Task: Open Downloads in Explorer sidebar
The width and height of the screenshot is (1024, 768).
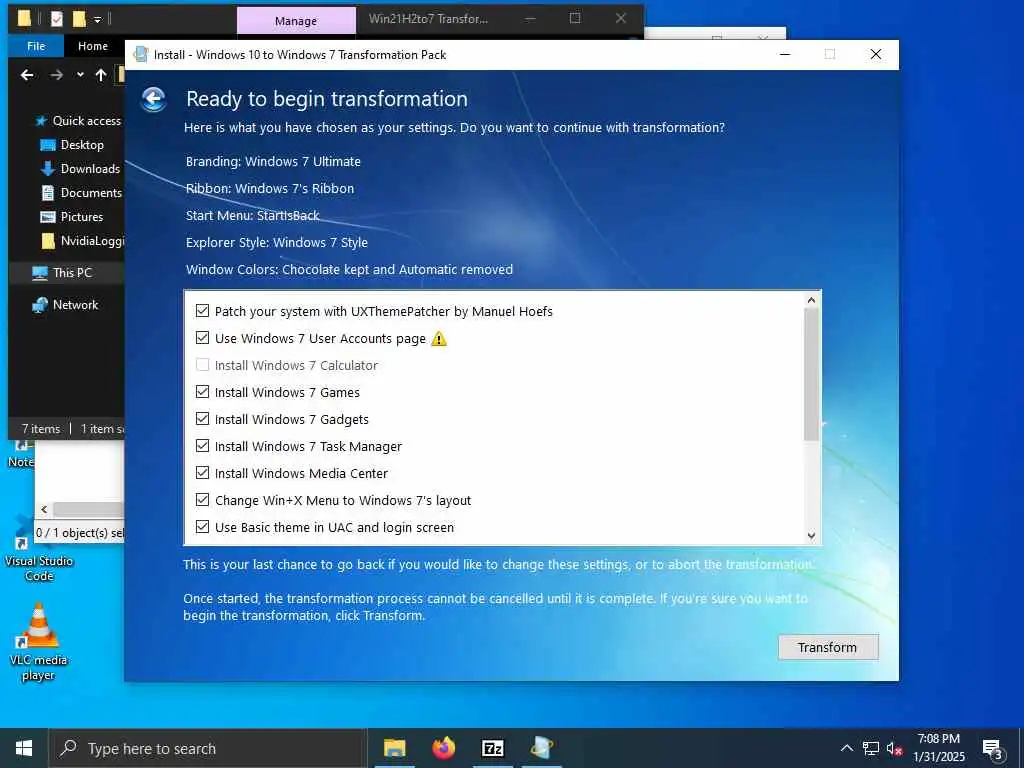Action: pos(81,168)
